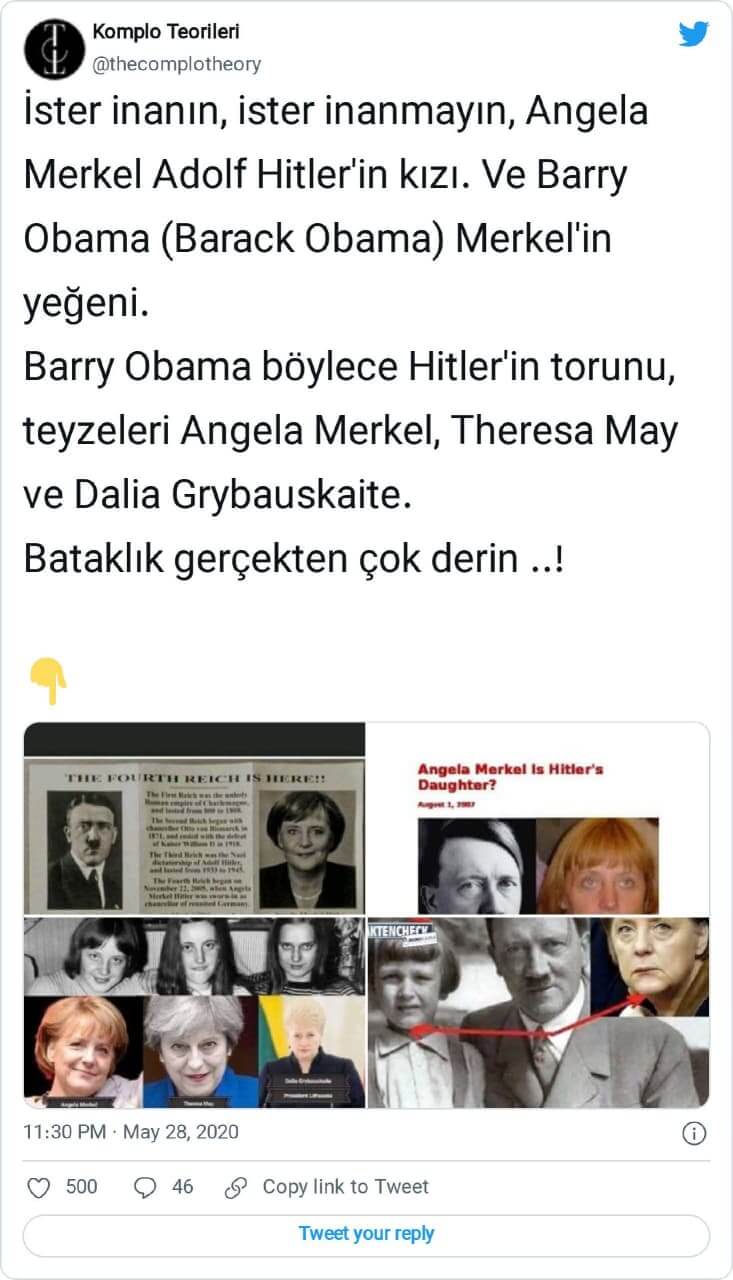Click the Tweet your reply button
Viewport: 733px width, 1280px height.
(x=366, y=1234)
